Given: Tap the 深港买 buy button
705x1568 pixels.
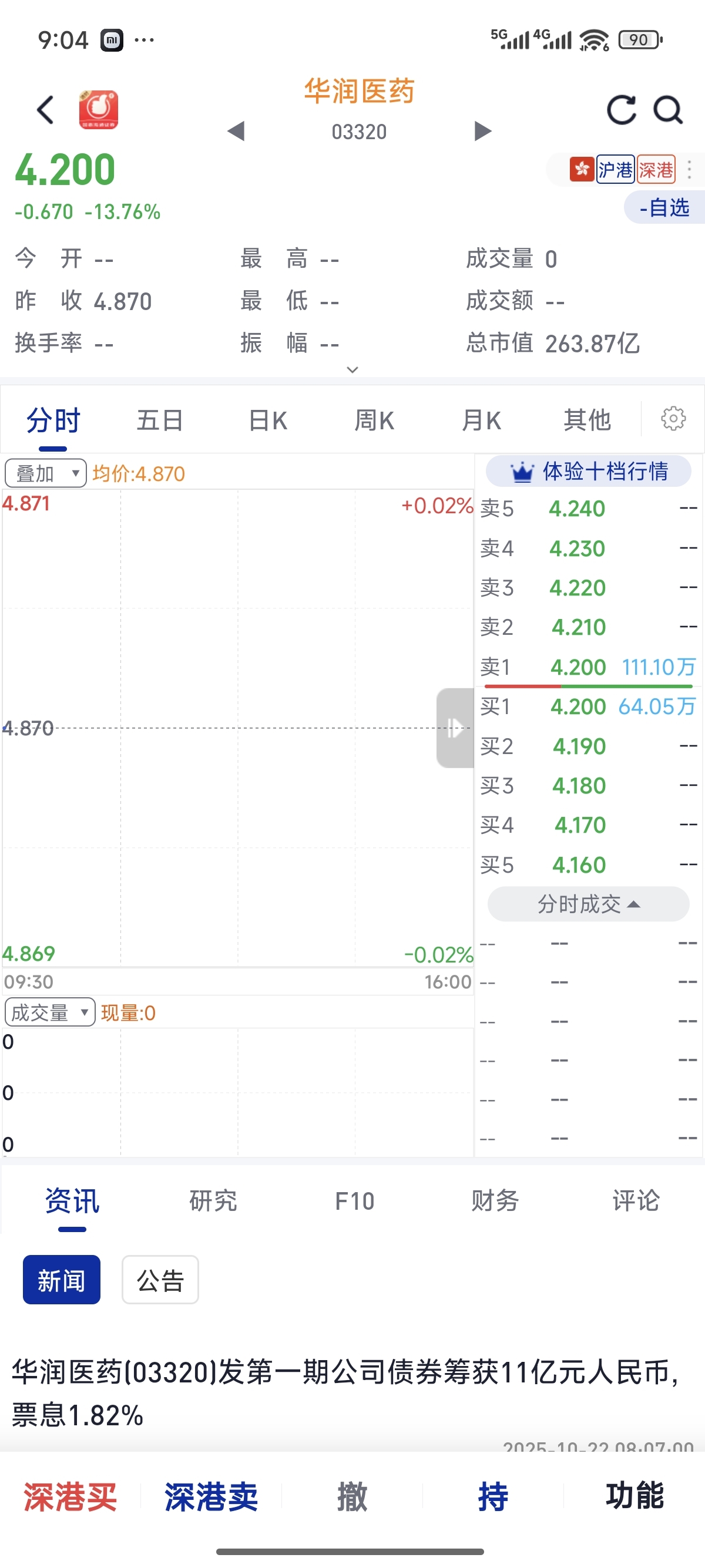Looking at the screenshot, I should 70,1496.
